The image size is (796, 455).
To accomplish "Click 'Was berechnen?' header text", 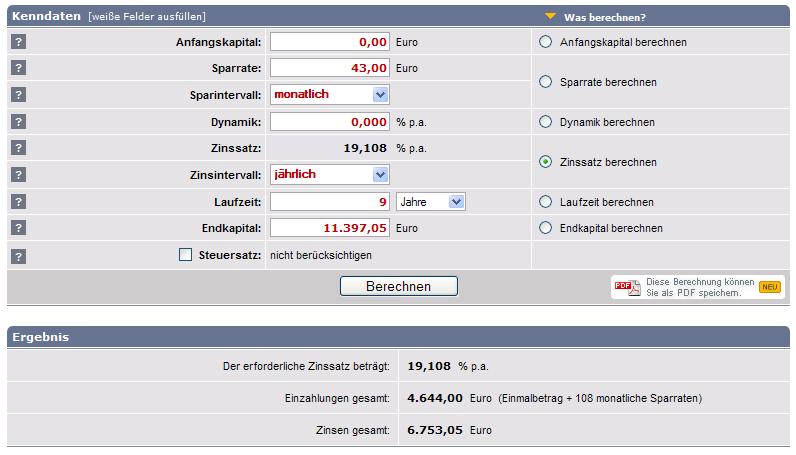I will point(605,17).
